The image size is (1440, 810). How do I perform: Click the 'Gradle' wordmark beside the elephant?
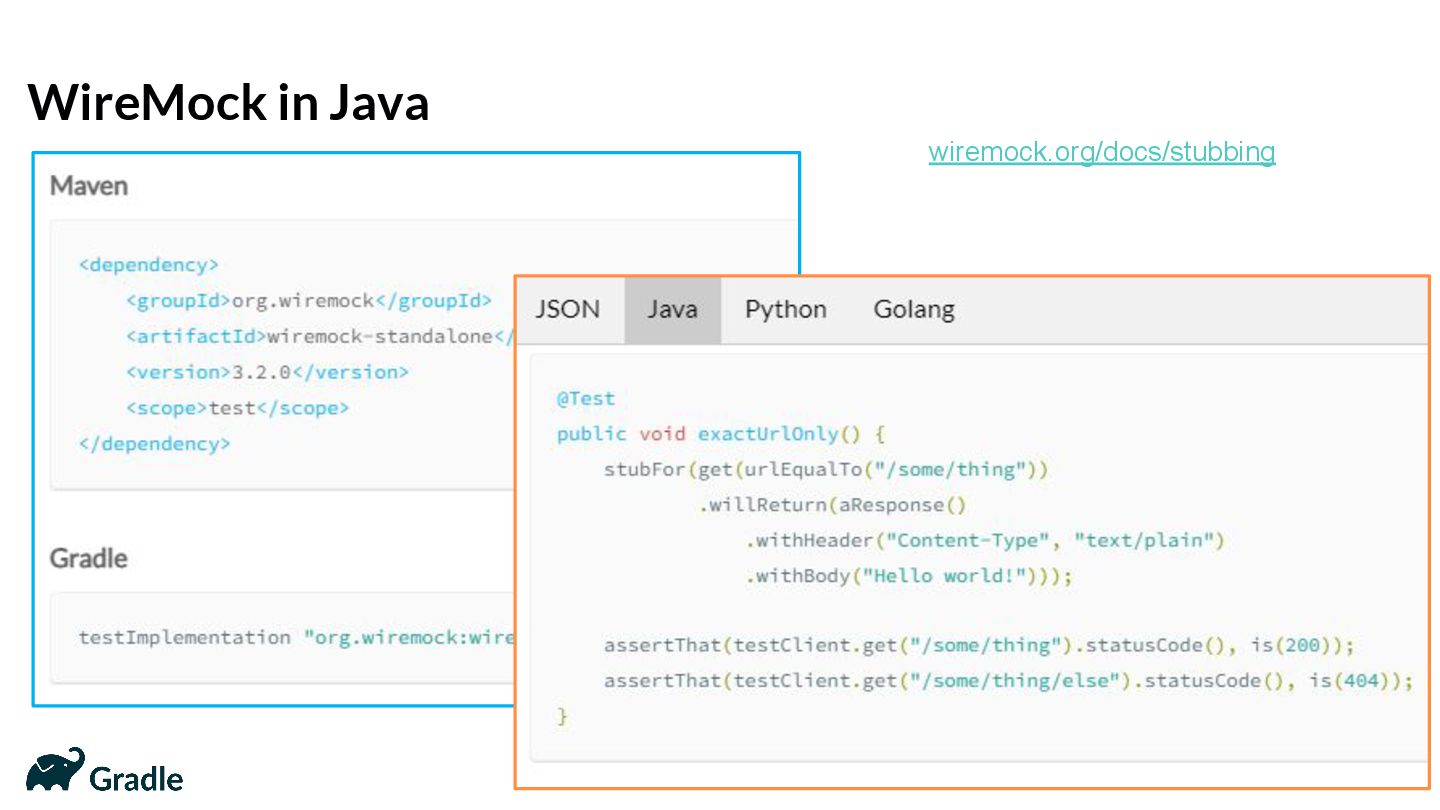(x=137, y=778)
